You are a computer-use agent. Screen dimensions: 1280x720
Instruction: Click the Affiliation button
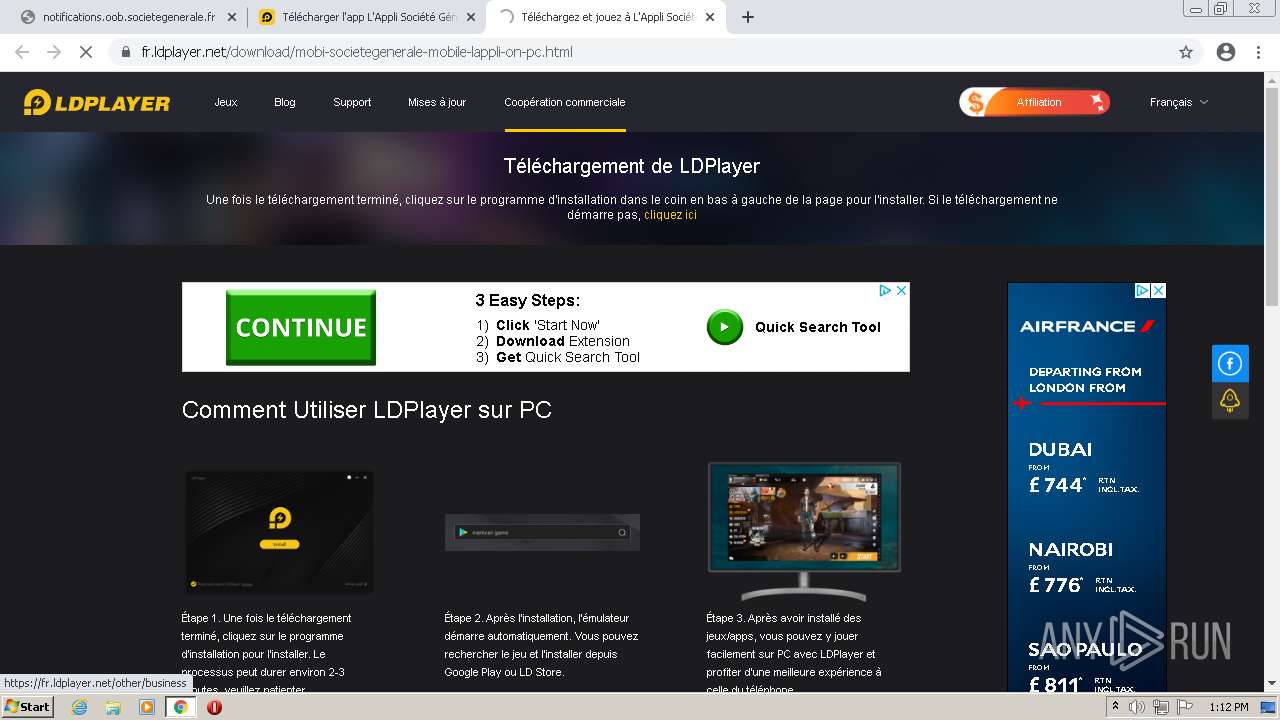click(x=1035, y=102)
